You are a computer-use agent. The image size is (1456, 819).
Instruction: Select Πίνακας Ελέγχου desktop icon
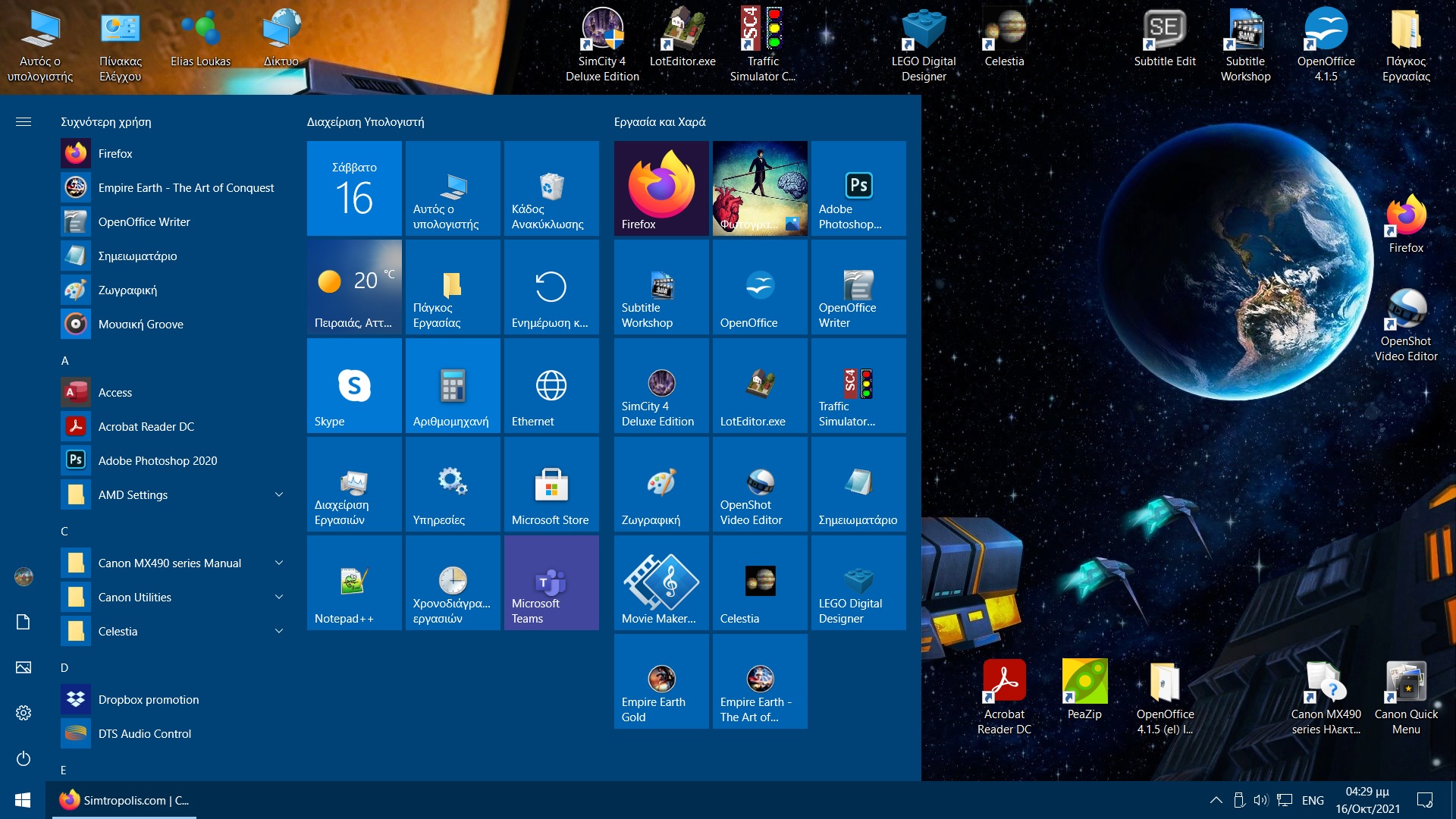click(121, 45)
